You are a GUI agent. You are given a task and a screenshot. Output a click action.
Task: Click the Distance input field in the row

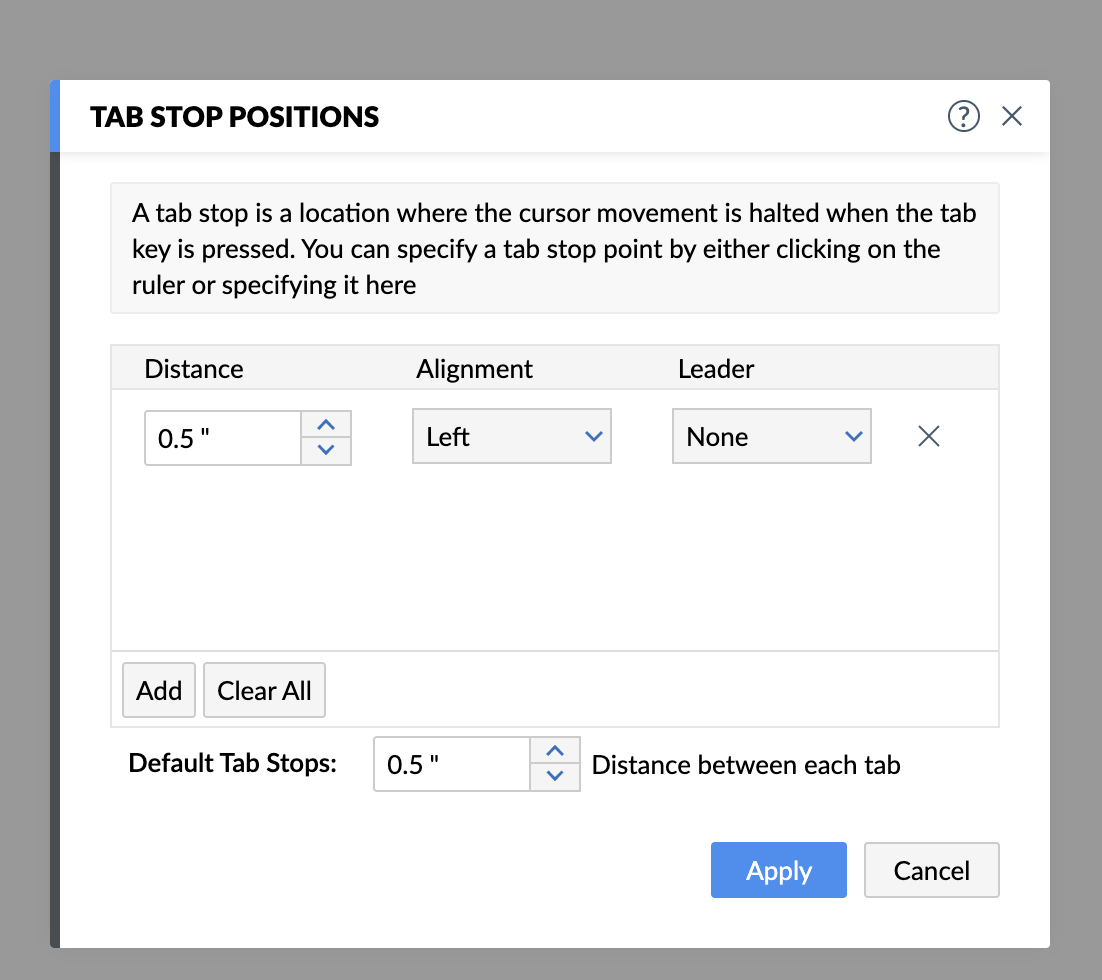(223, 438)
